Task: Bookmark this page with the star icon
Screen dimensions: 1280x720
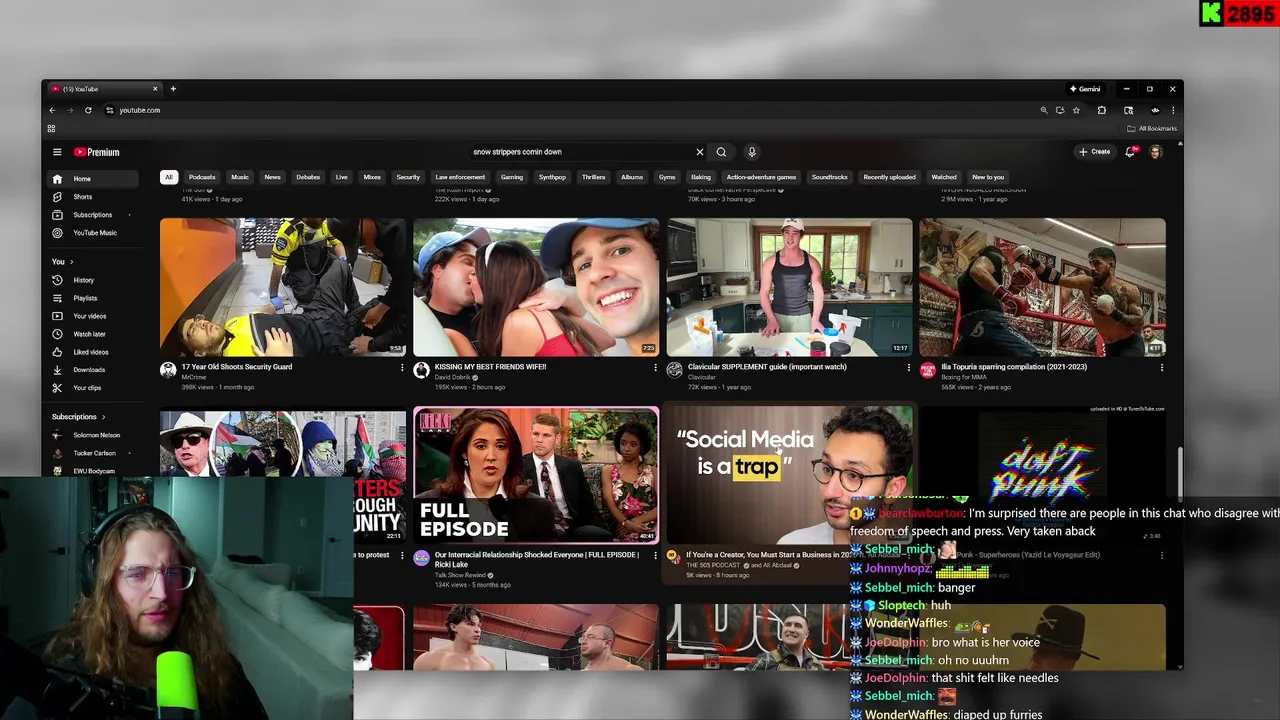Action: coord(1076,110)
